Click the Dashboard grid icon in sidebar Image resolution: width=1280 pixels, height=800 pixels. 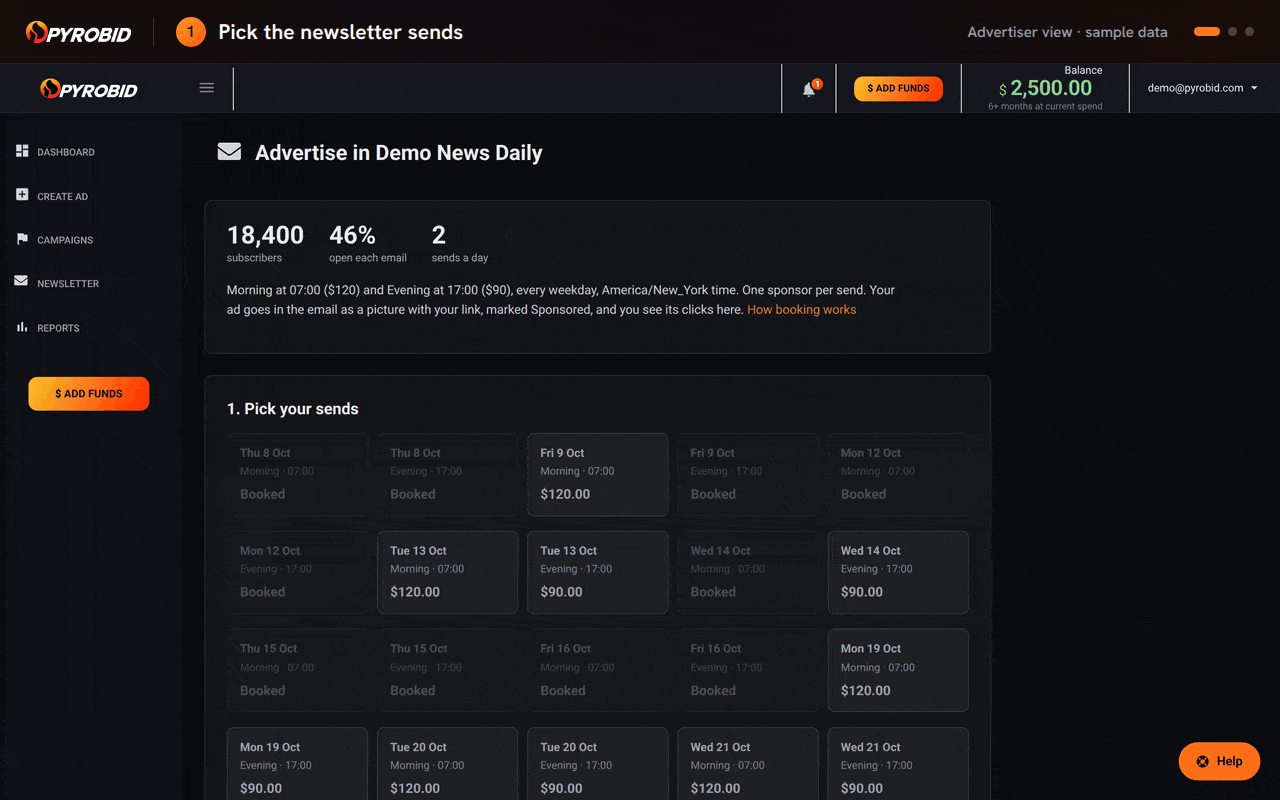tap(22, 151)
